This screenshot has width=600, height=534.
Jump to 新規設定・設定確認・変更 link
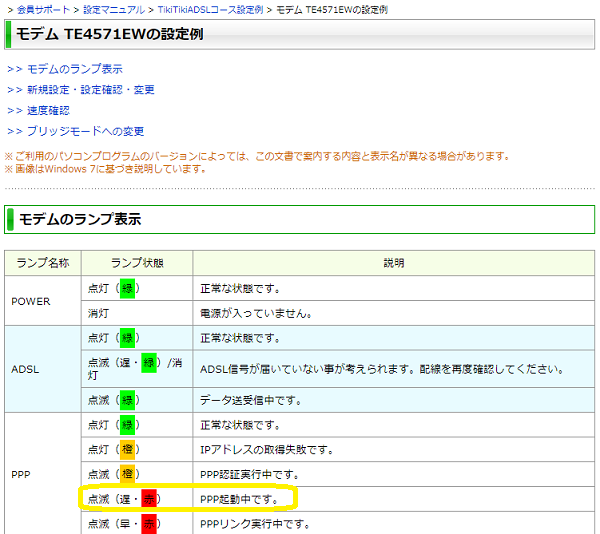pyautogui.click(x=91, y=90)
